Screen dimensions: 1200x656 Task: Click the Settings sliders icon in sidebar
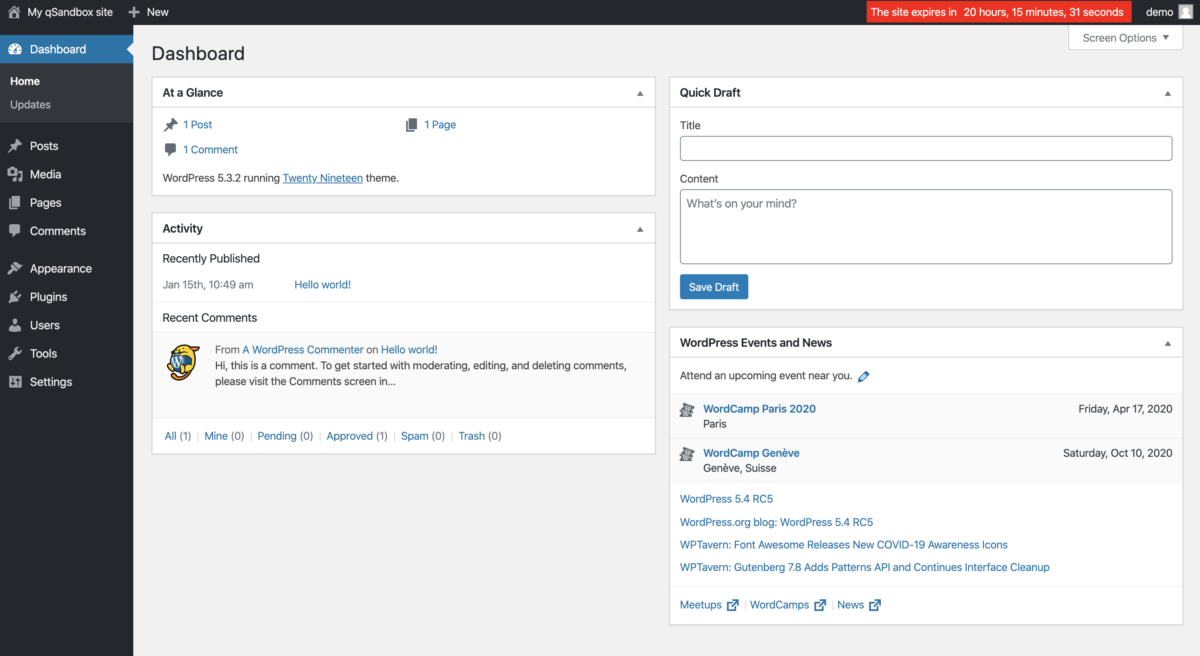(x=15, y=382)
